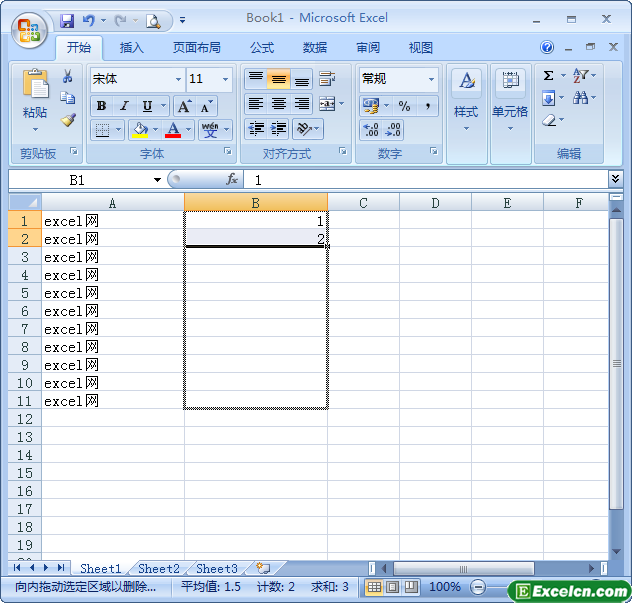Image resolution: width=632 pixels, height=603 pixels.
Task: Click the Office button
Action: coord(29,30)
